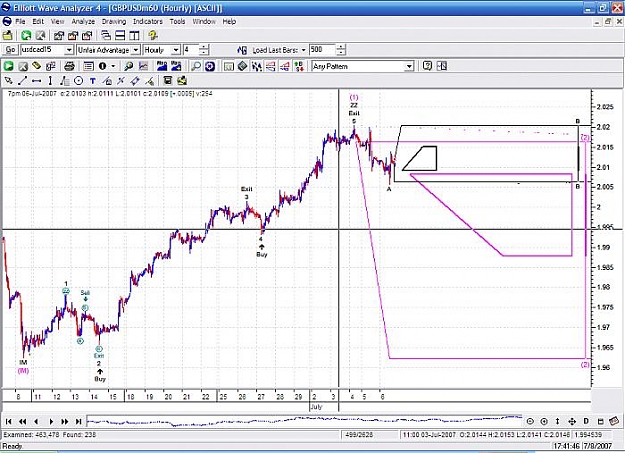Select the circle drawing tool

pyautogui.click(x=79, y=81)
